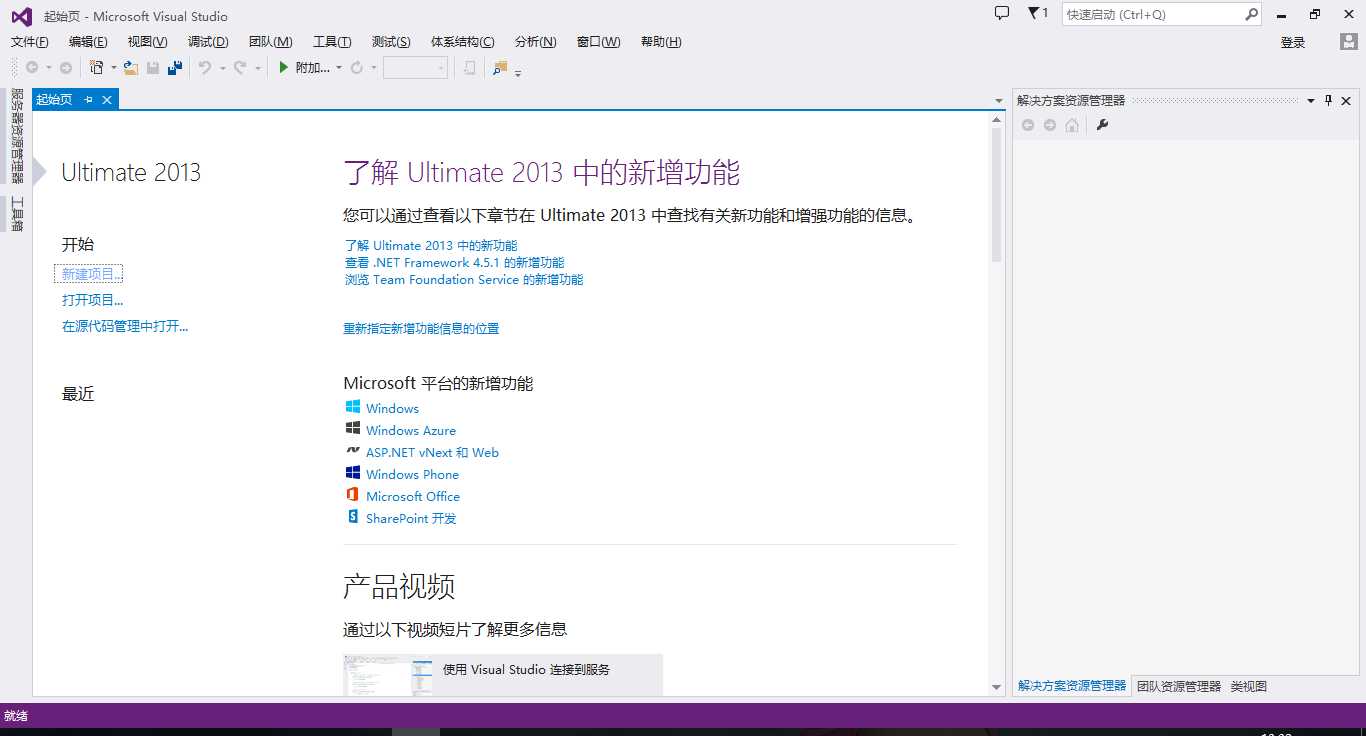Click the Microsoft Office icon in platform list
1366x736 pixels.
pyautogui.click(x=352, y=495)
